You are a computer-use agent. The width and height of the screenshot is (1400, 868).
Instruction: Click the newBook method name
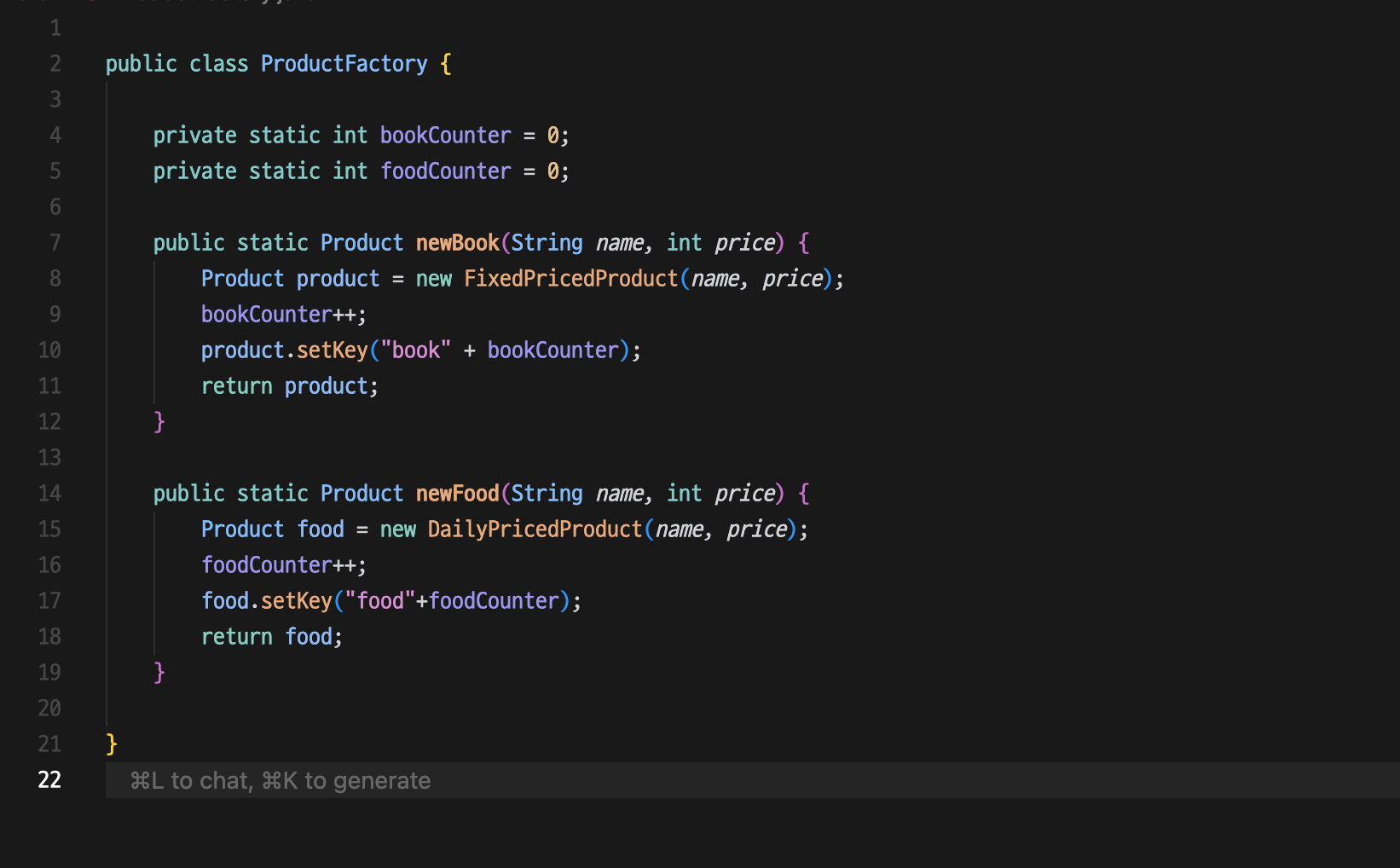tap(458, 243)
